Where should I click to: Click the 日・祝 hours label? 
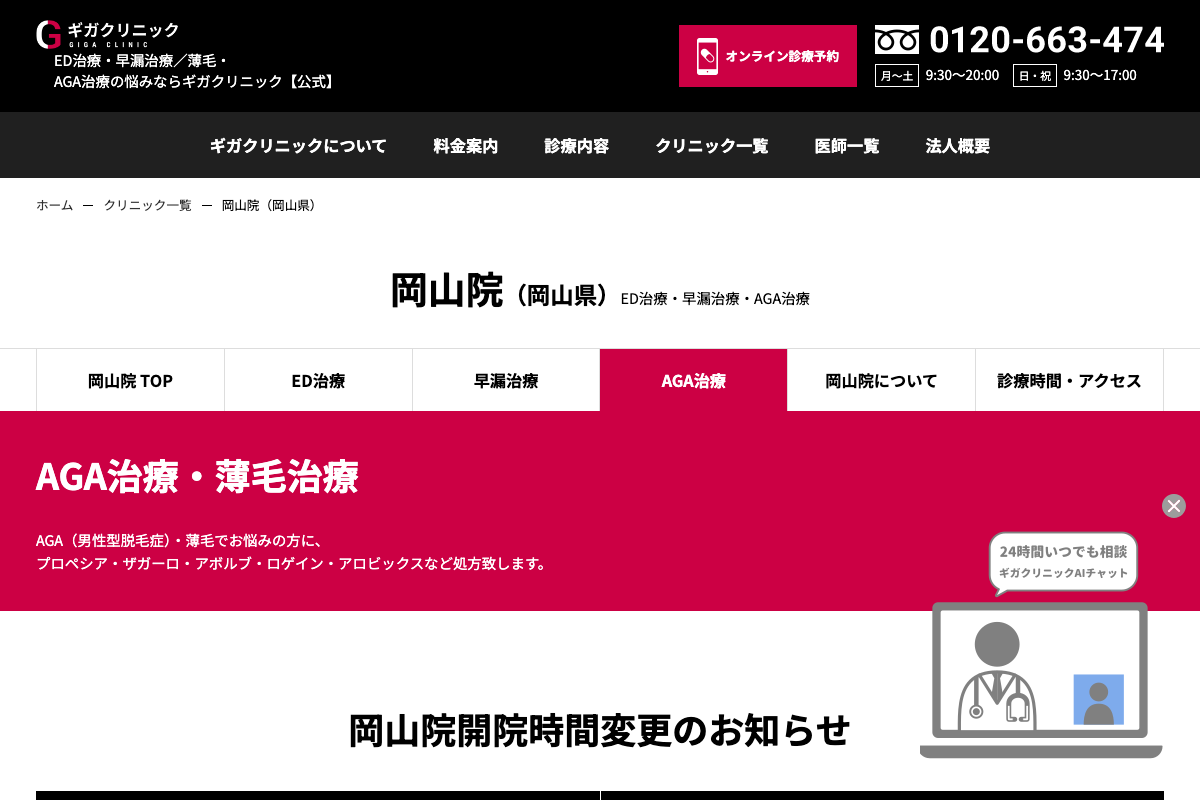pos(1034,75)
